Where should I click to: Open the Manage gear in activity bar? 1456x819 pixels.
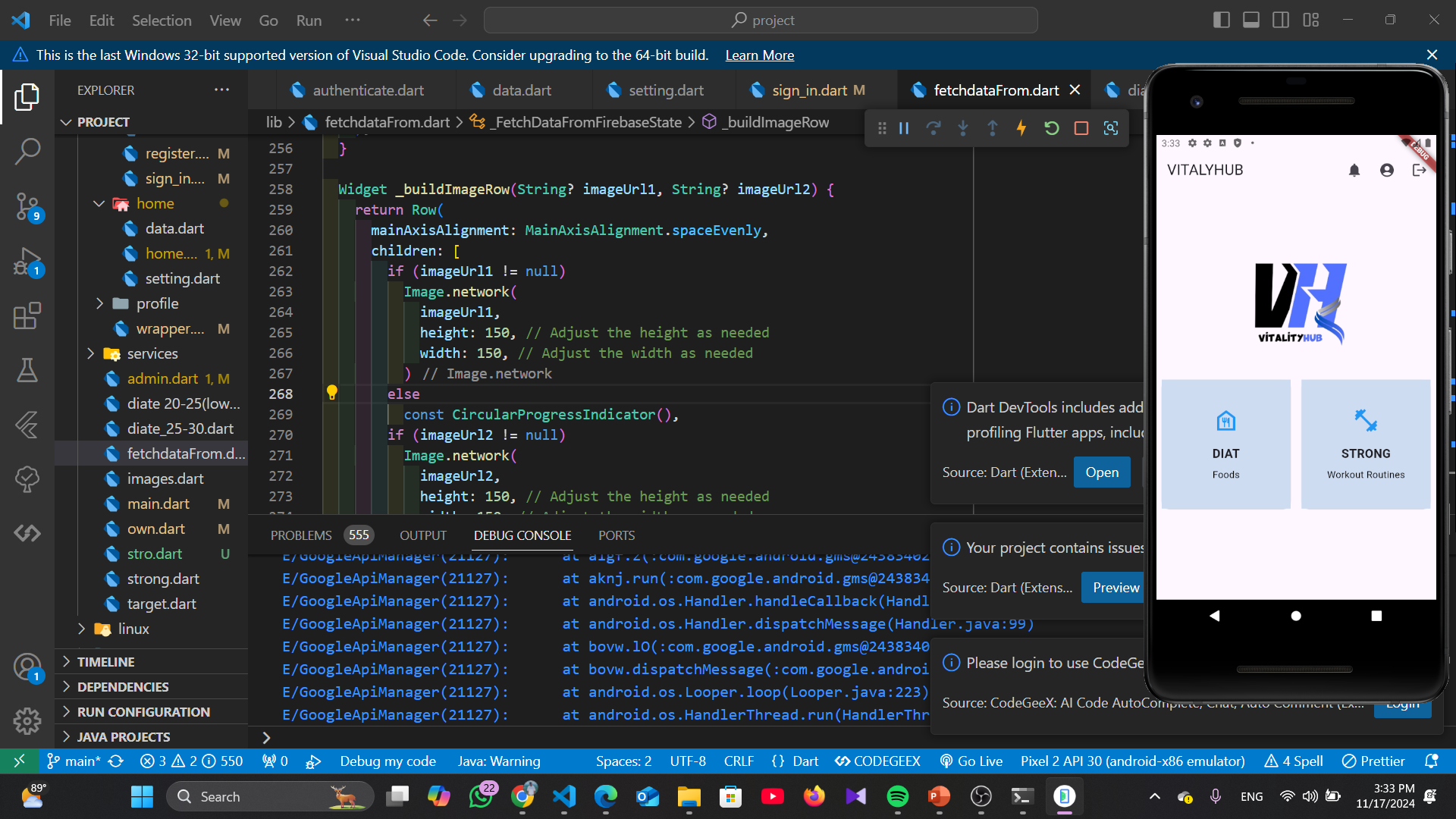point(27,720)
